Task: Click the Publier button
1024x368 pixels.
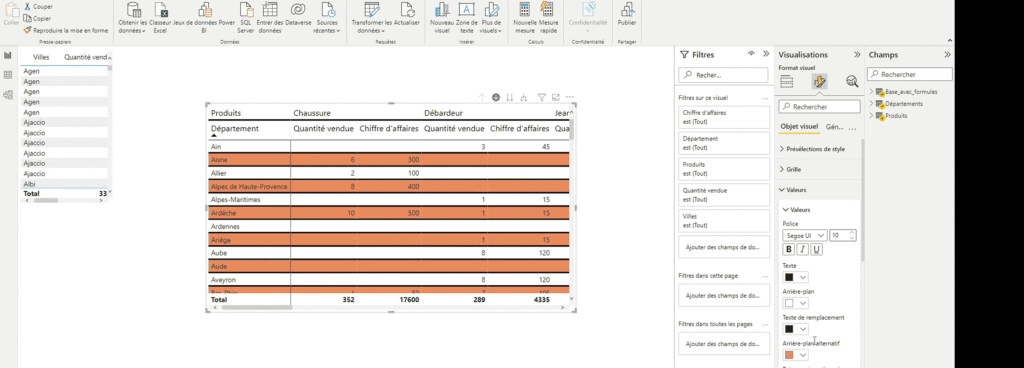Action: (627, 14)
